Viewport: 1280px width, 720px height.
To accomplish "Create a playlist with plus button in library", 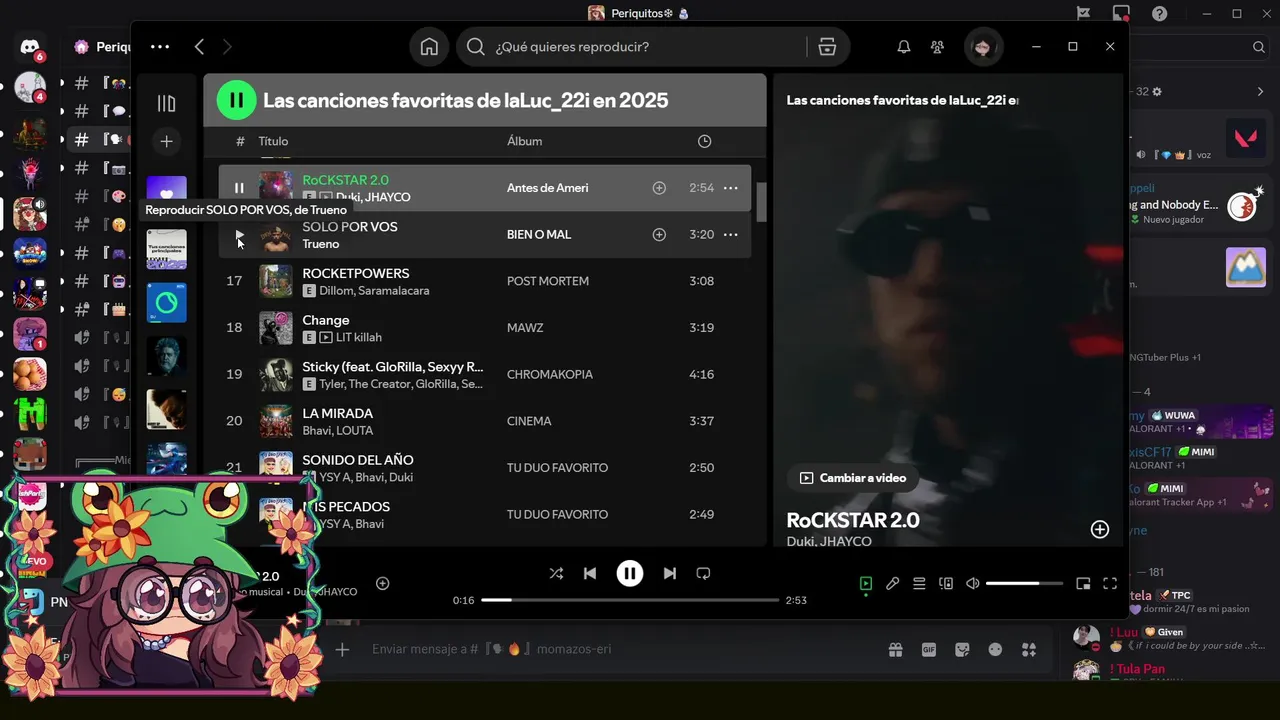I will (167, 142).
